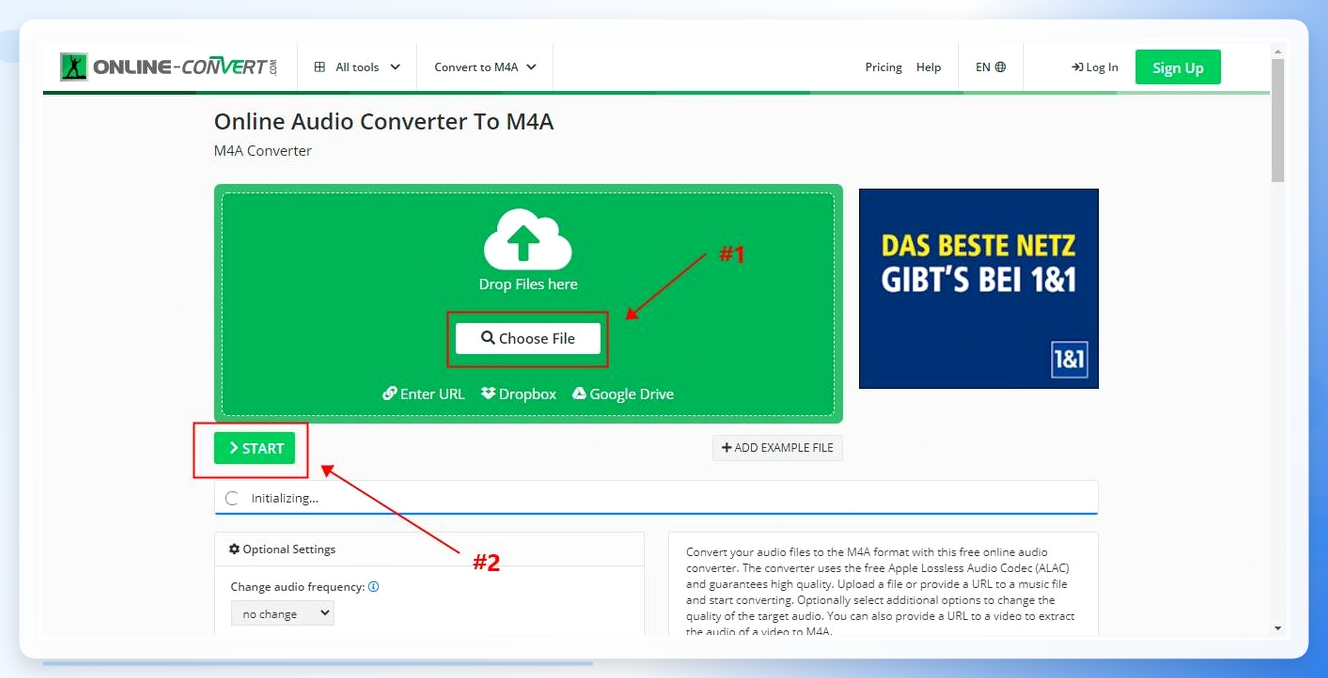Click the audio frequency info icon
1328x678 pixels.
[x=374, y=587]
